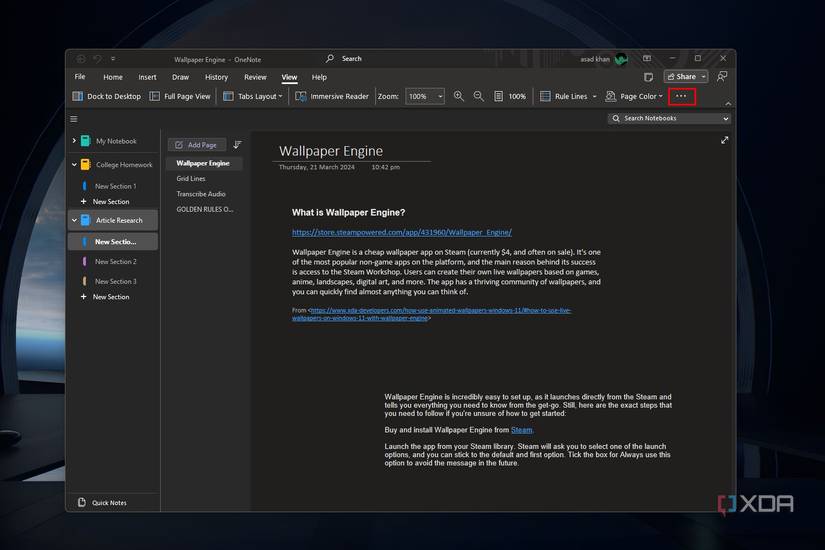Expand the page using the diagonal arrow icon
Image resolution: width=825 pixels, height=550 pixels.
coord(725,140)
